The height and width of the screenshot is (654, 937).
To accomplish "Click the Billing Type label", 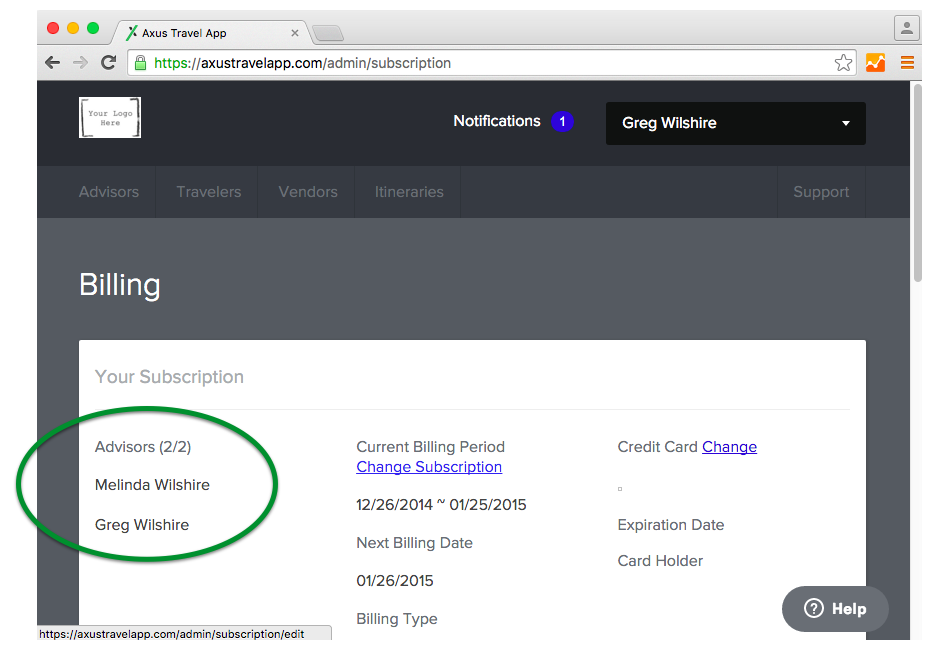I will point(397,619).
